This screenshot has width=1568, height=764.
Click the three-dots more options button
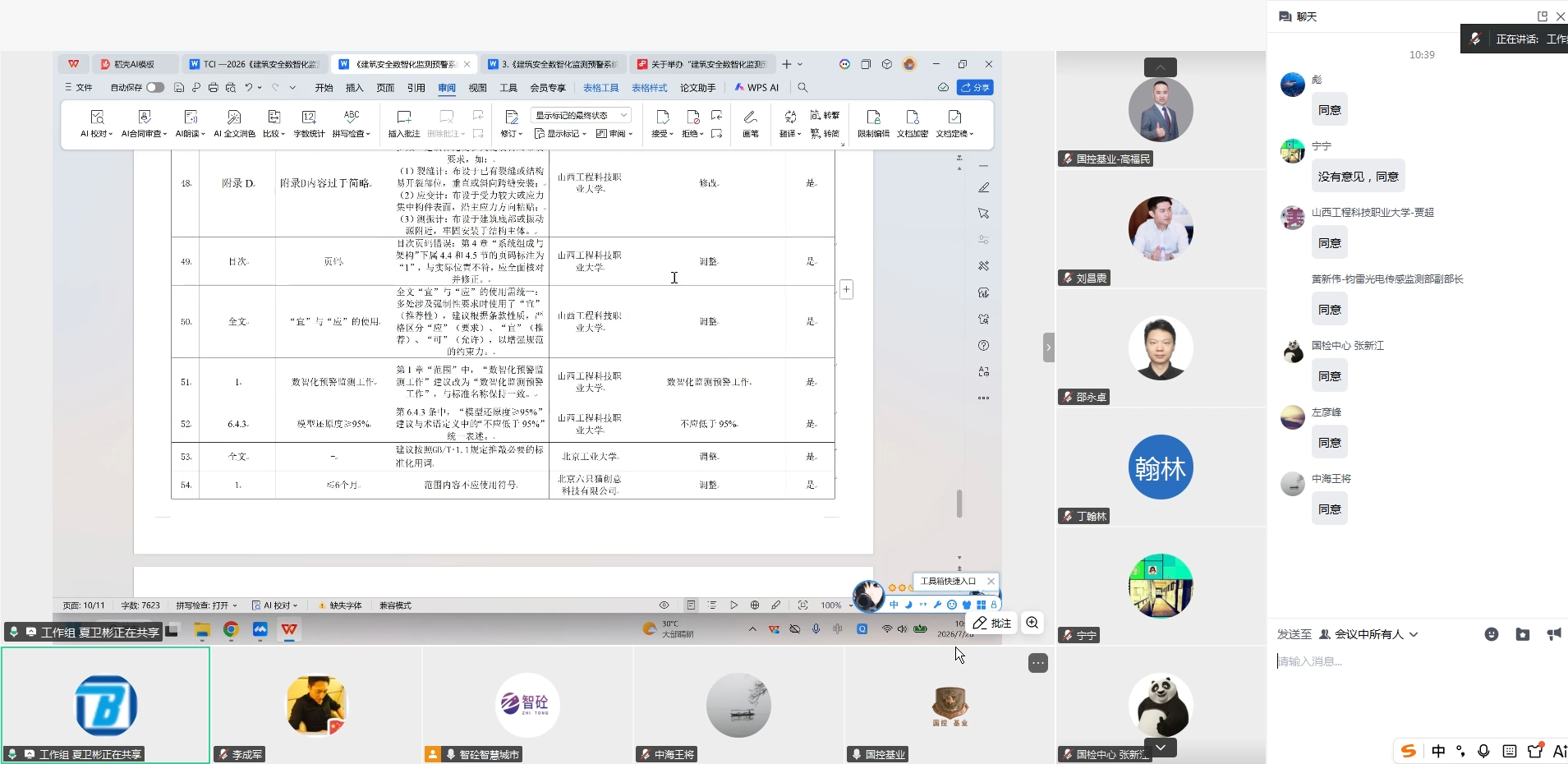[x=1038, y=663]
